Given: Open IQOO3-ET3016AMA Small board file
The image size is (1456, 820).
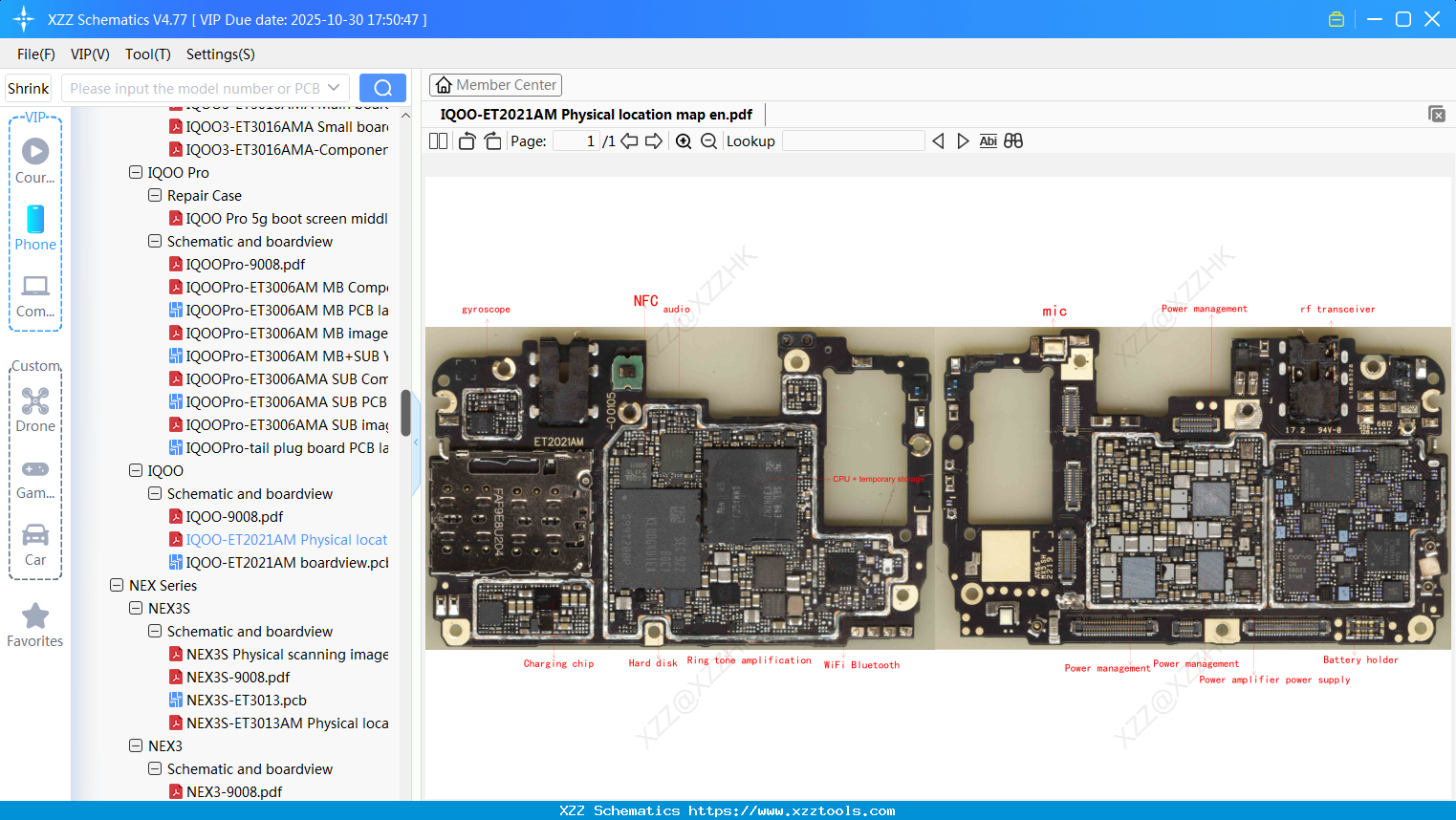Looking at the screenshot, I should [278, 127].
